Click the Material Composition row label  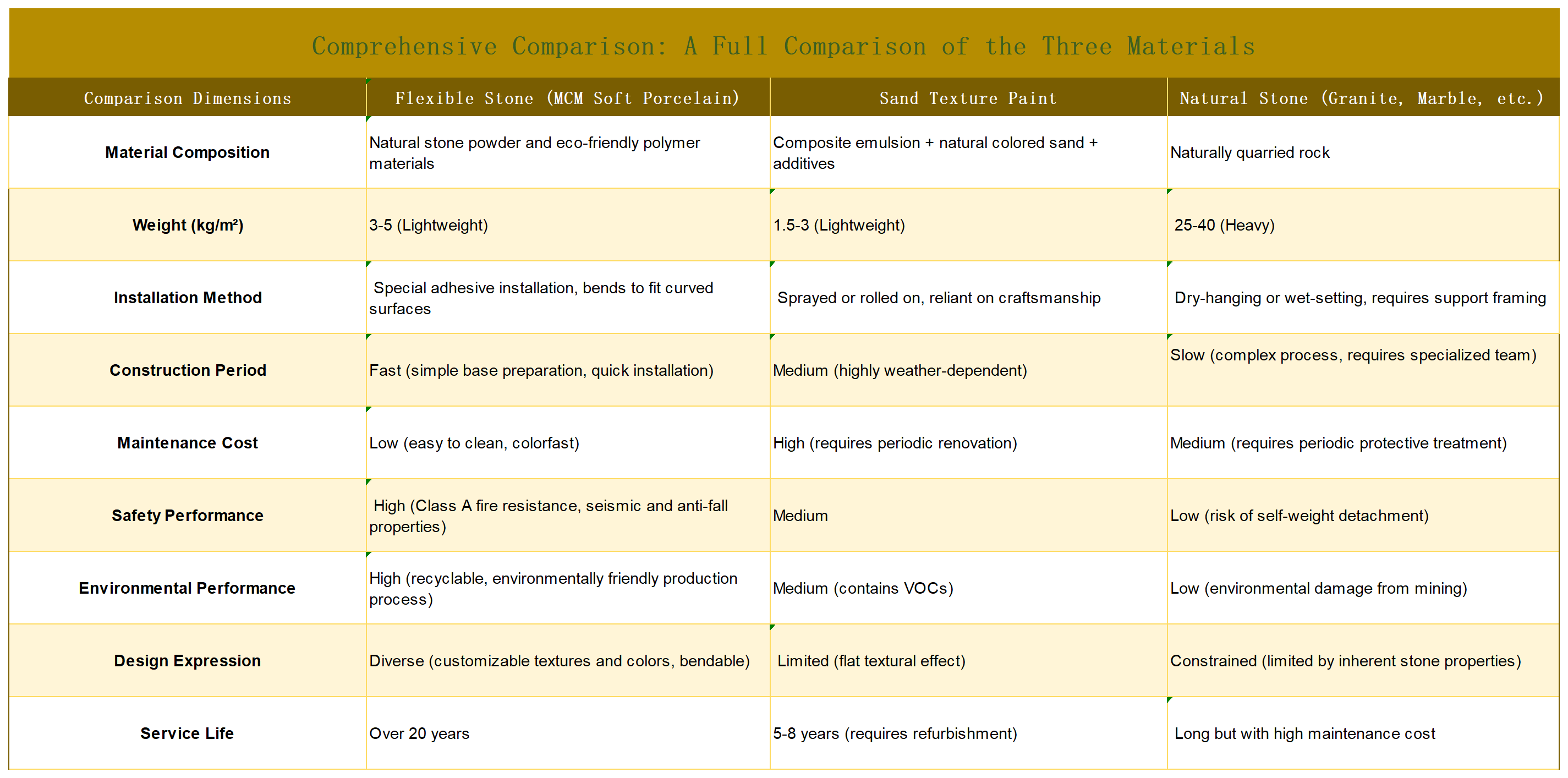click(187, 152)
